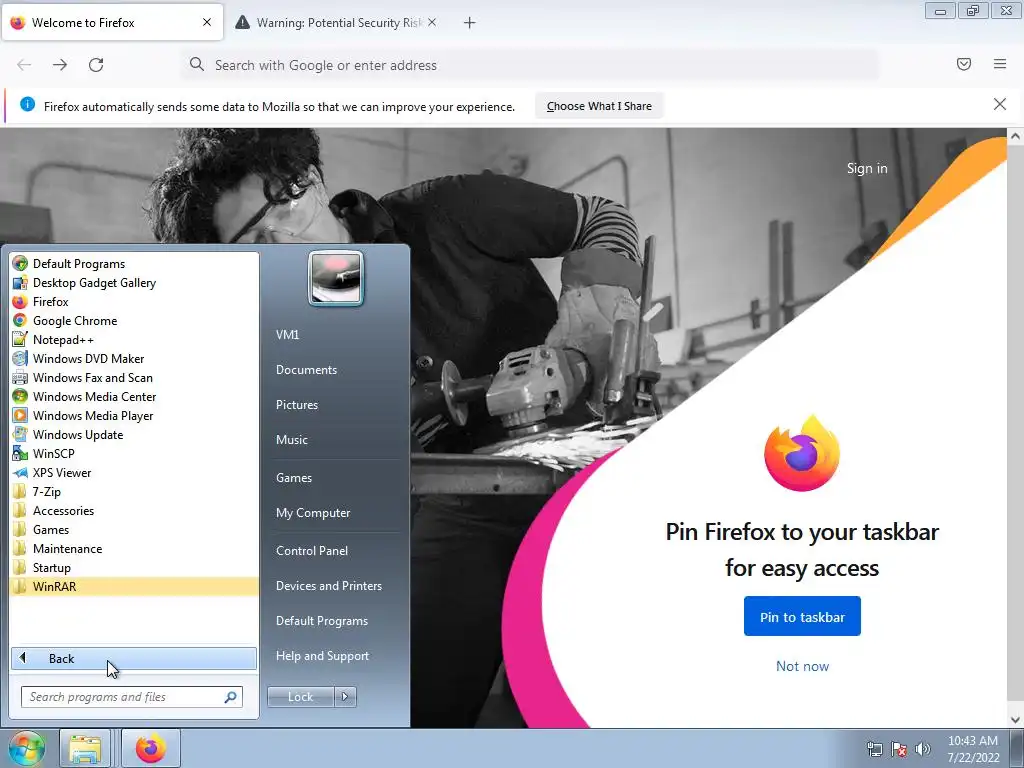Image resolution: width=1024 pixels, height=768 pixels.
Task: Click Pin to taskbar button
Action: (x=802, y=616)
